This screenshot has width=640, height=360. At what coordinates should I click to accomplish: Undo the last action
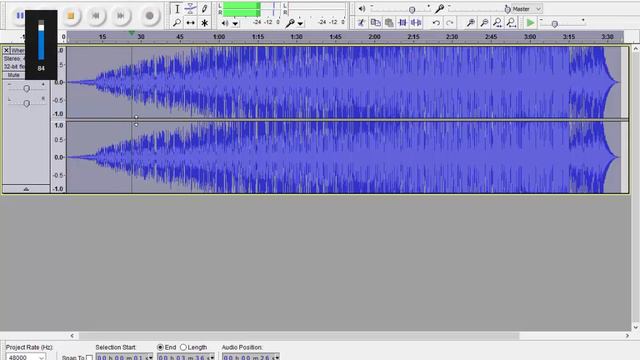tap(436, 23)
